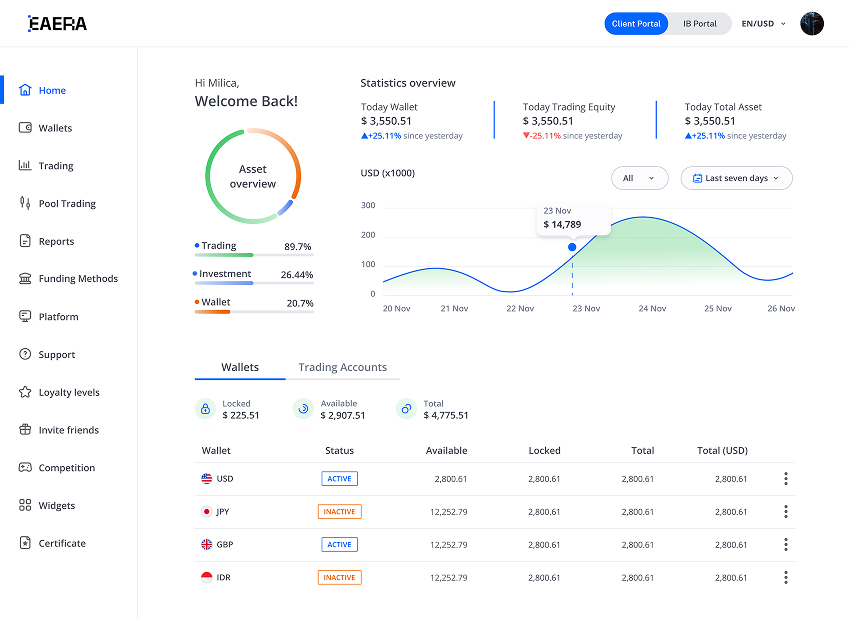
Task: Switch to the Trading Accounts tab
Action: (x=342, y=368)
